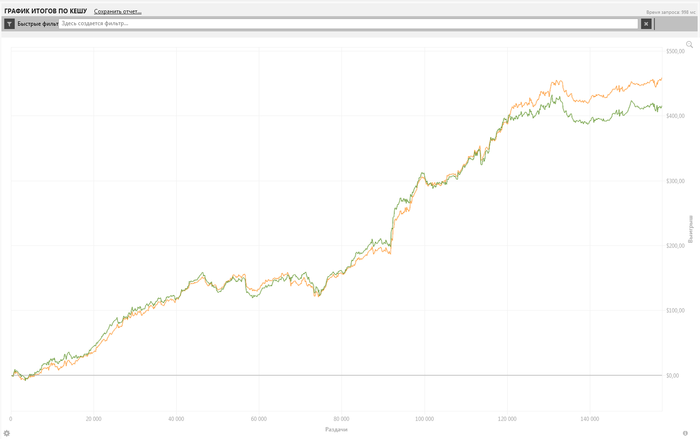This screenshot has width=700, height=439.
Task: Open the 'Сохранить отчет...' link
Action: point(117,12)
